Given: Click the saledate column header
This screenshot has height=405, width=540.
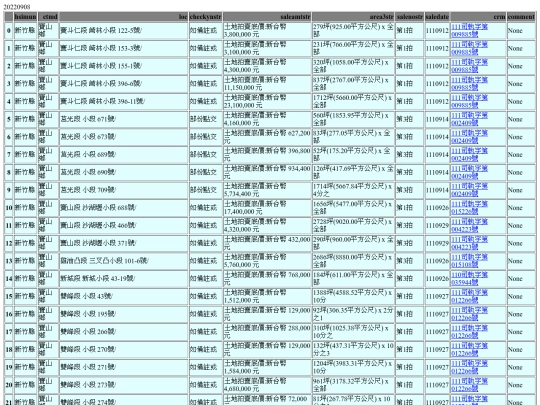Looking at the screenshot, I should 437,17.
